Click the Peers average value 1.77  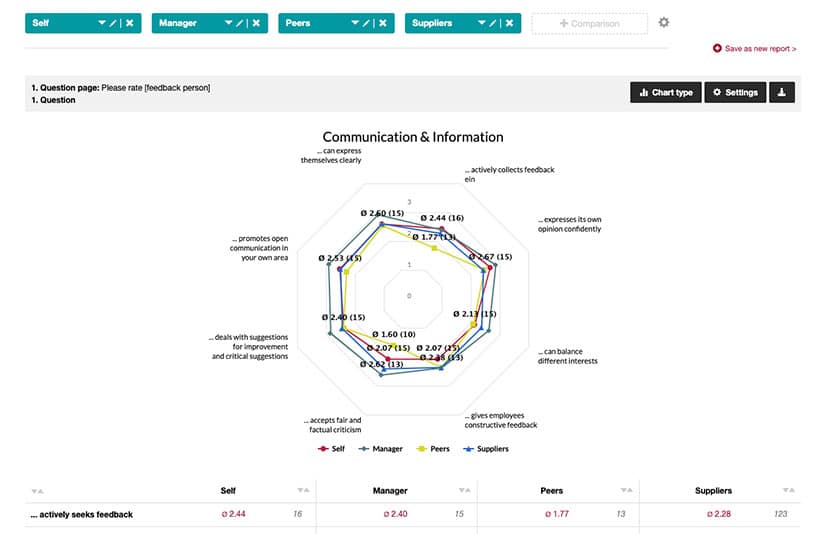coord(557,514)
